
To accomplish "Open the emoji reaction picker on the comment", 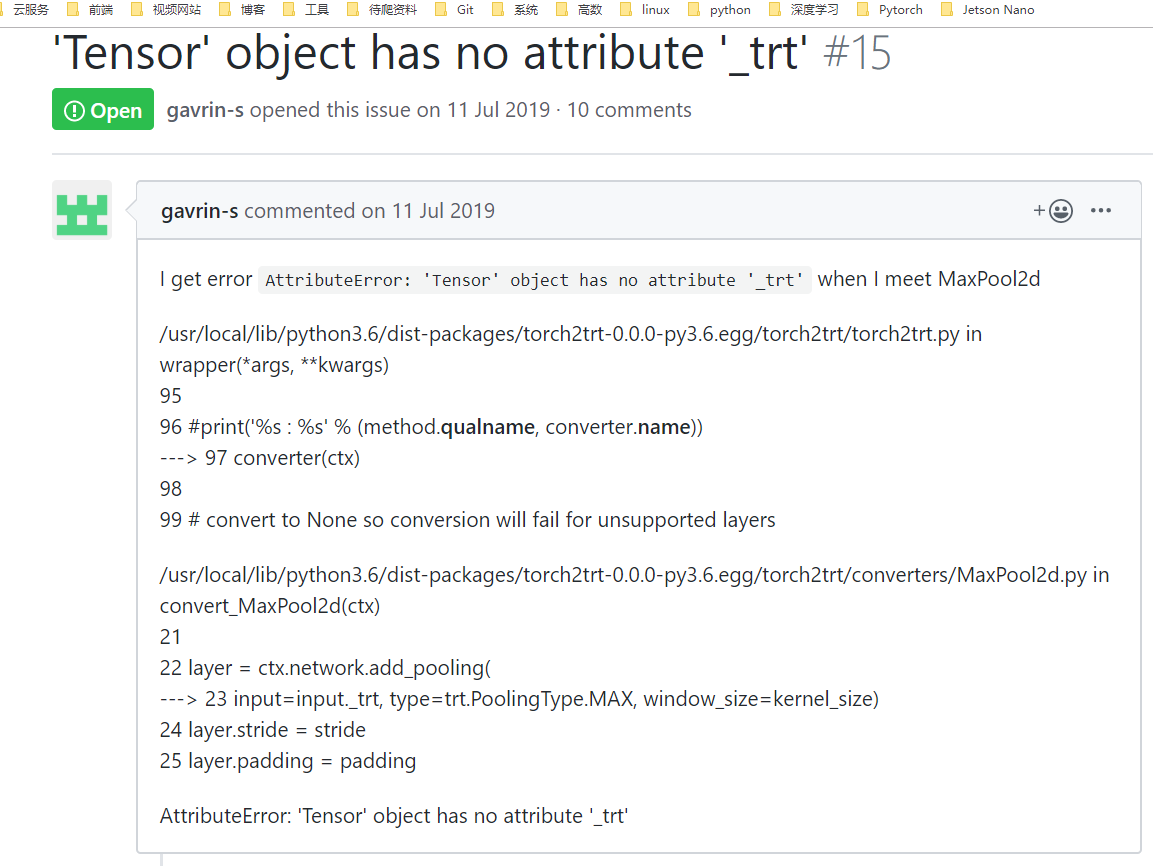I will (1052, 210).
